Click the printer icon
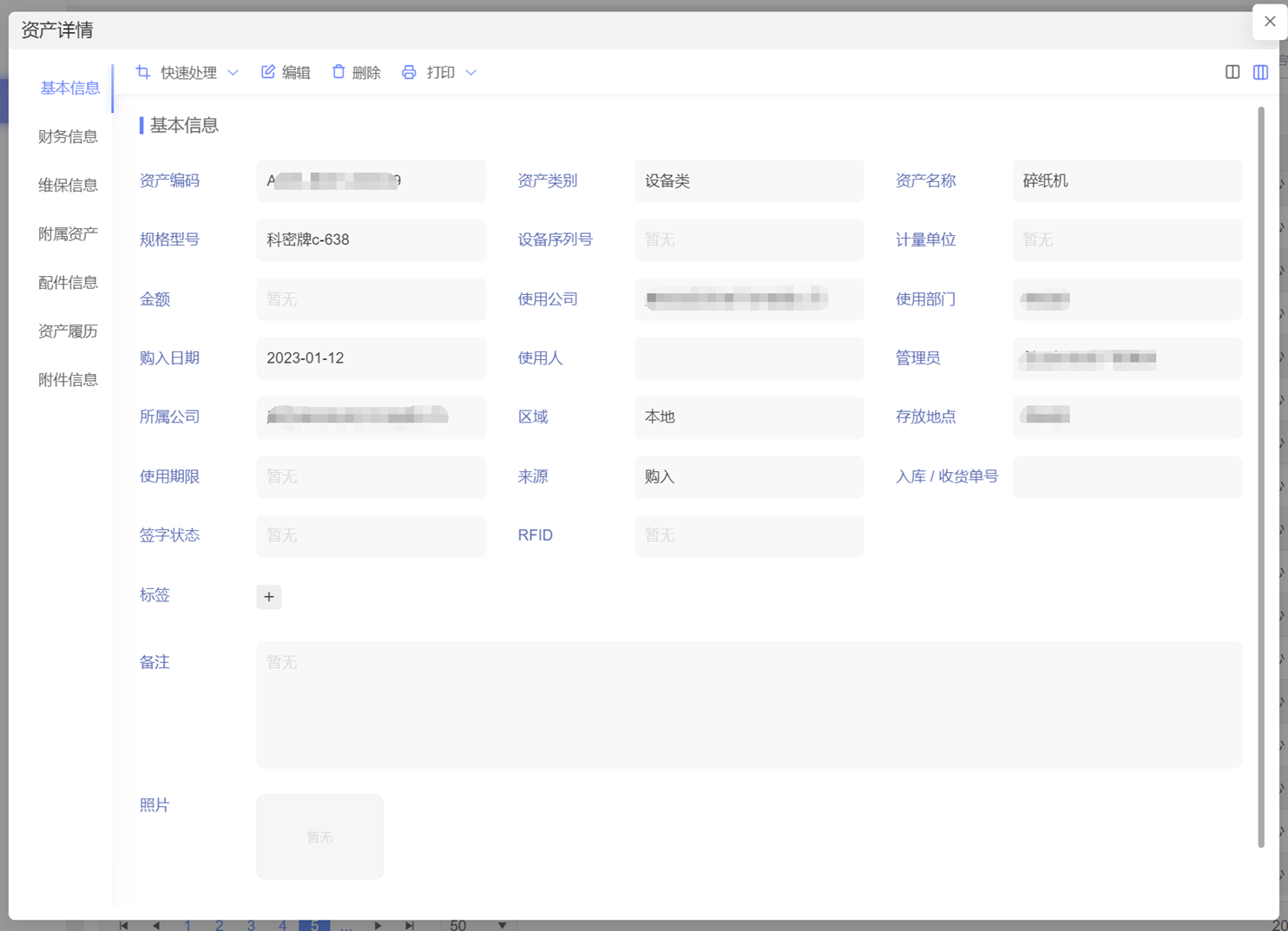Screen dimensions: 1288x931 (x=409, y=72)
